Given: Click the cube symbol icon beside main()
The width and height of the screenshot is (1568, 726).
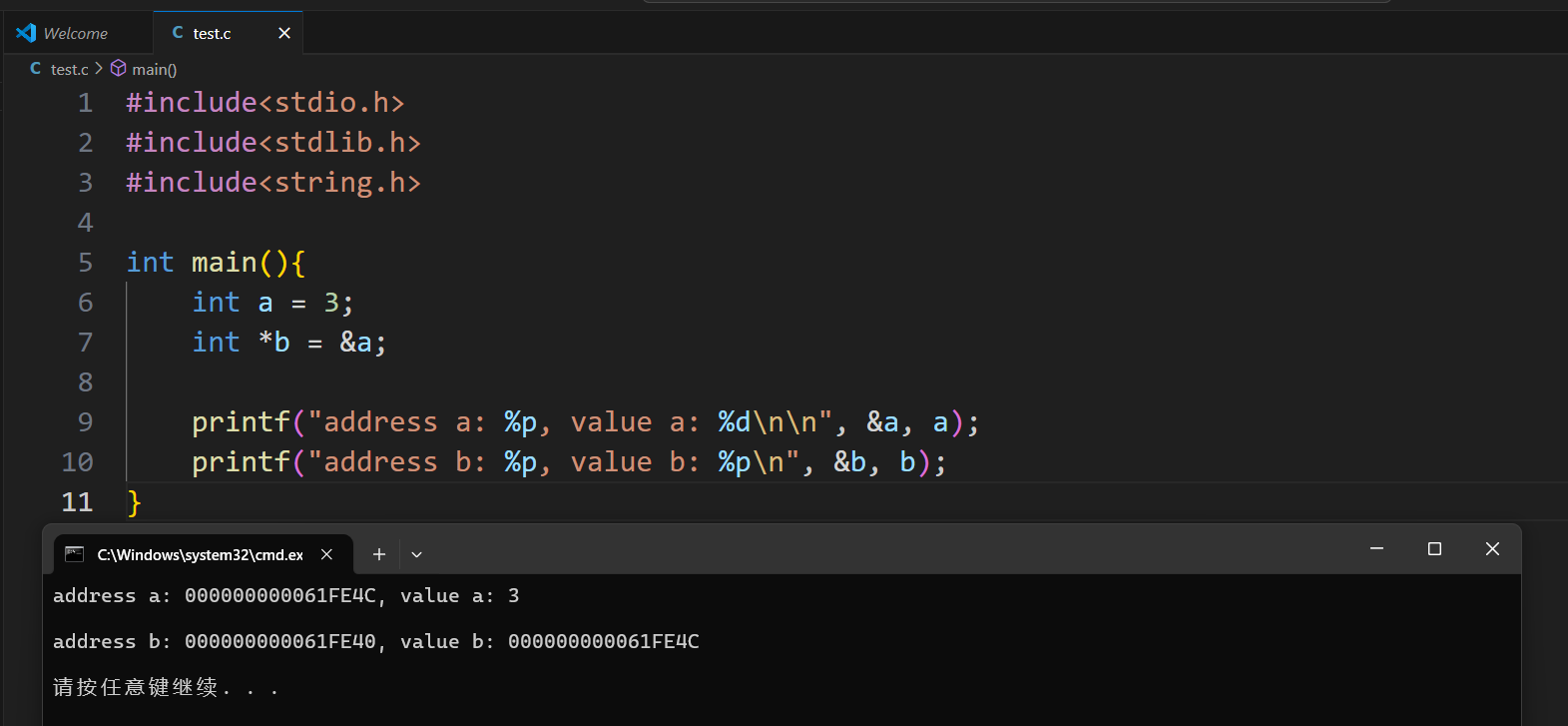Looking at the screenshot, I should point(119,69).
